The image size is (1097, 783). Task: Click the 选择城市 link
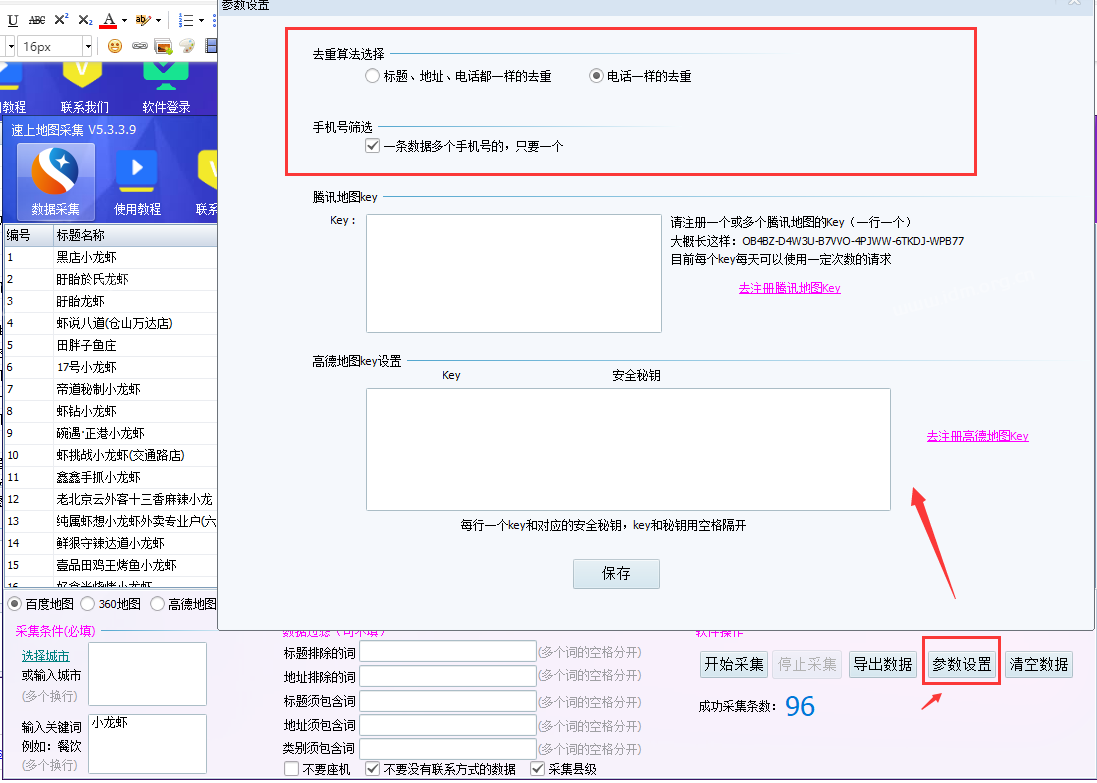point(45,656)
